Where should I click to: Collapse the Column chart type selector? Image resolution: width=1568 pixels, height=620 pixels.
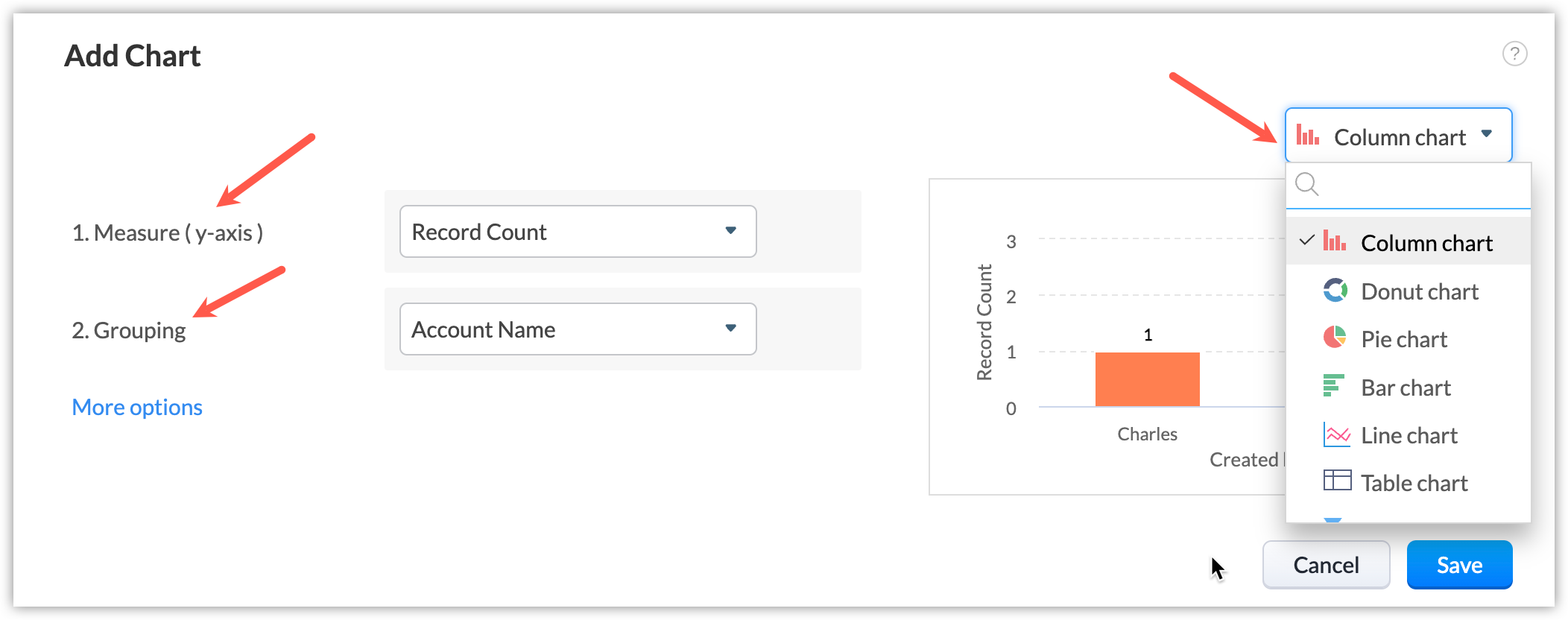pos(1398,136)
